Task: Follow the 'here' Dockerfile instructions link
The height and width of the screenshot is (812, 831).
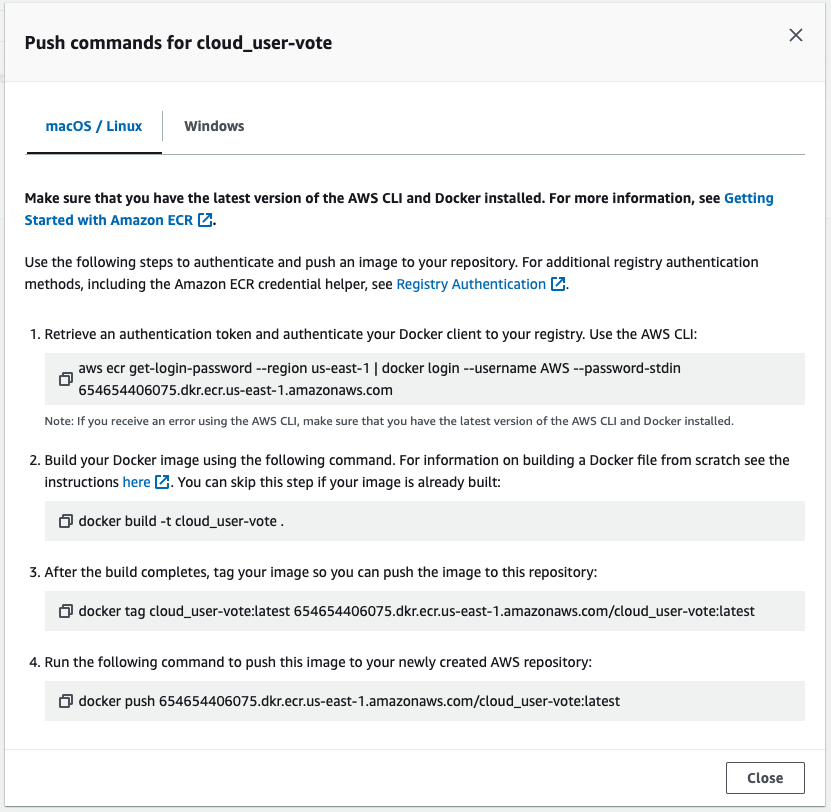Action: click(136, 482)
